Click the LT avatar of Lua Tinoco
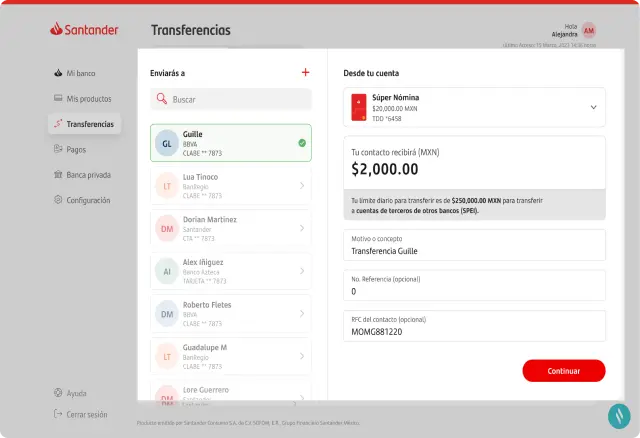The width and height of the screenshot is (640, 438). click(x=167, y=186)
